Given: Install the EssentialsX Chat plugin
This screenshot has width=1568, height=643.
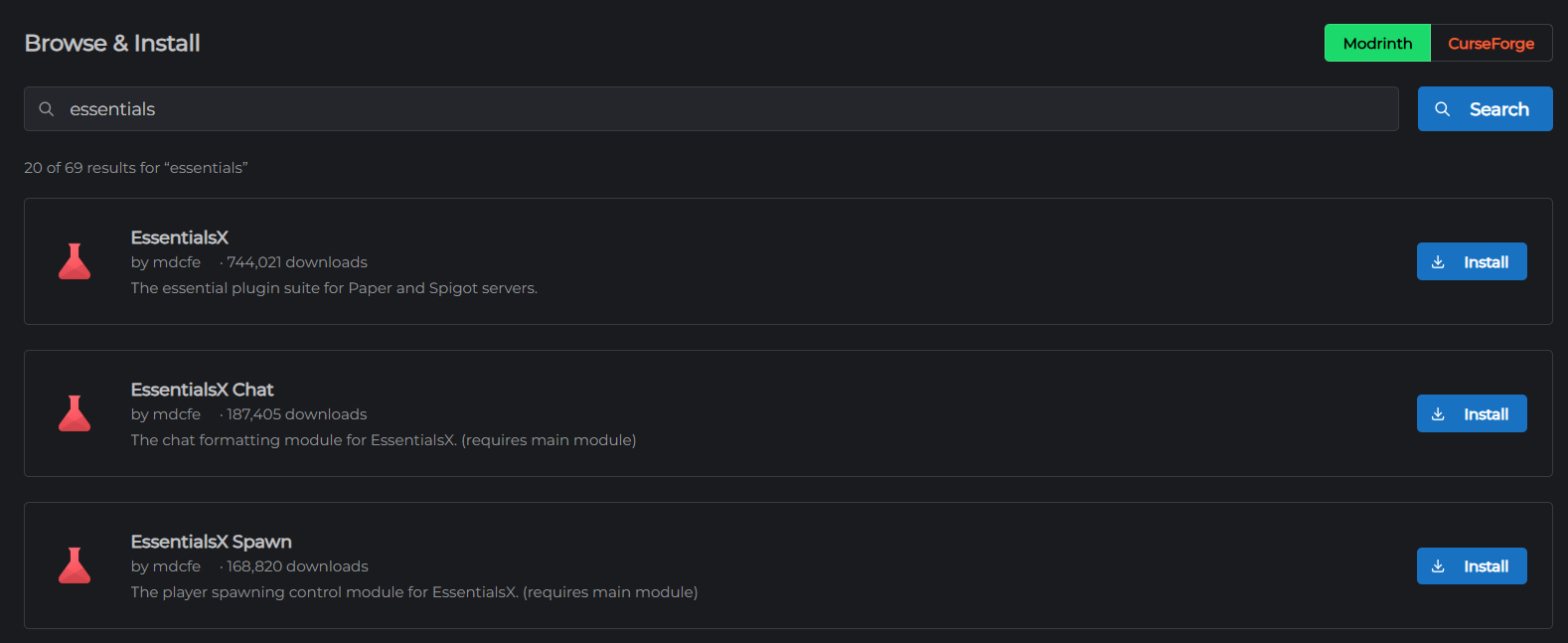Looking at the screenshot, I should (x=1472, y=413).
